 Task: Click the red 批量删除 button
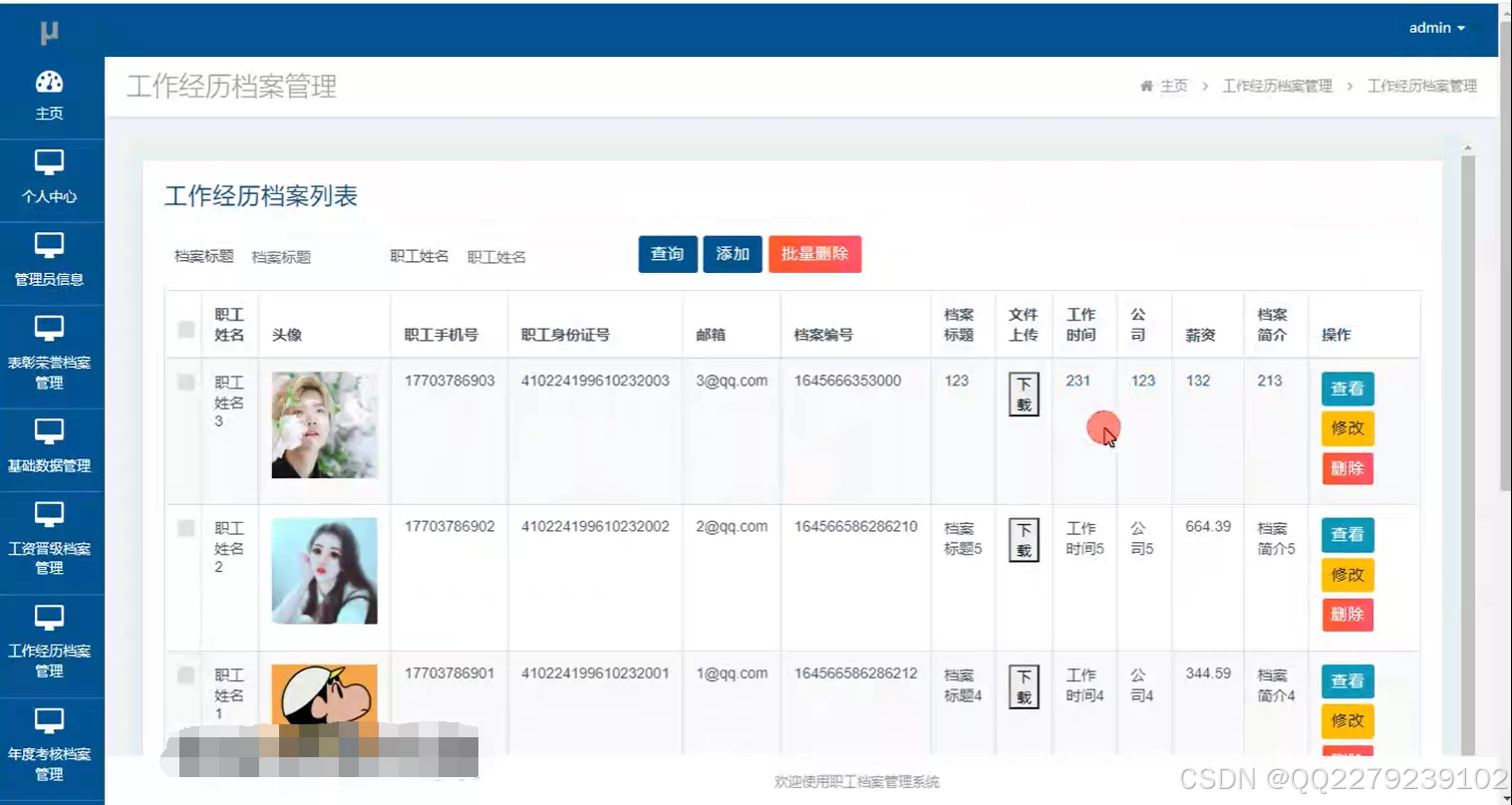(x=814, y=254)
